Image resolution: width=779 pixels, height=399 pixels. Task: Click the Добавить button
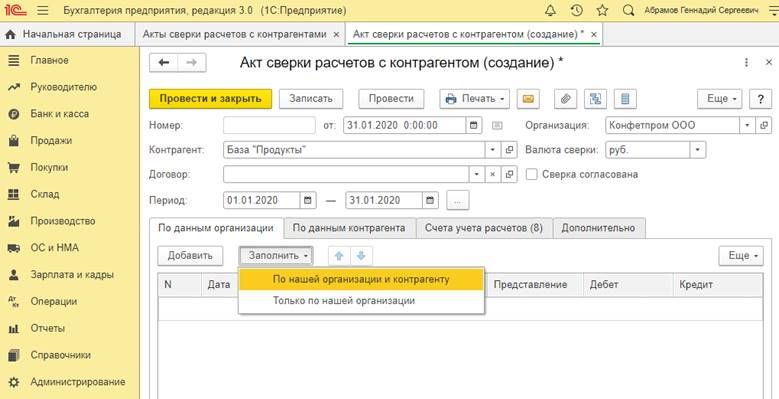190,256
